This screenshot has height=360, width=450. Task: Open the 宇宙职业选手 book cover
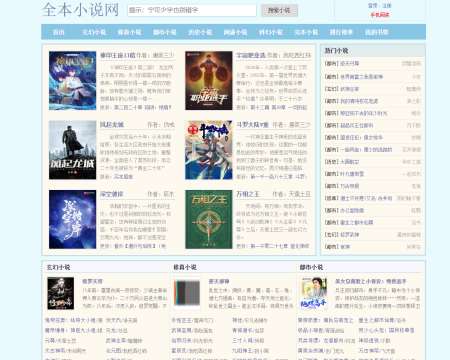tap(209, 81)
